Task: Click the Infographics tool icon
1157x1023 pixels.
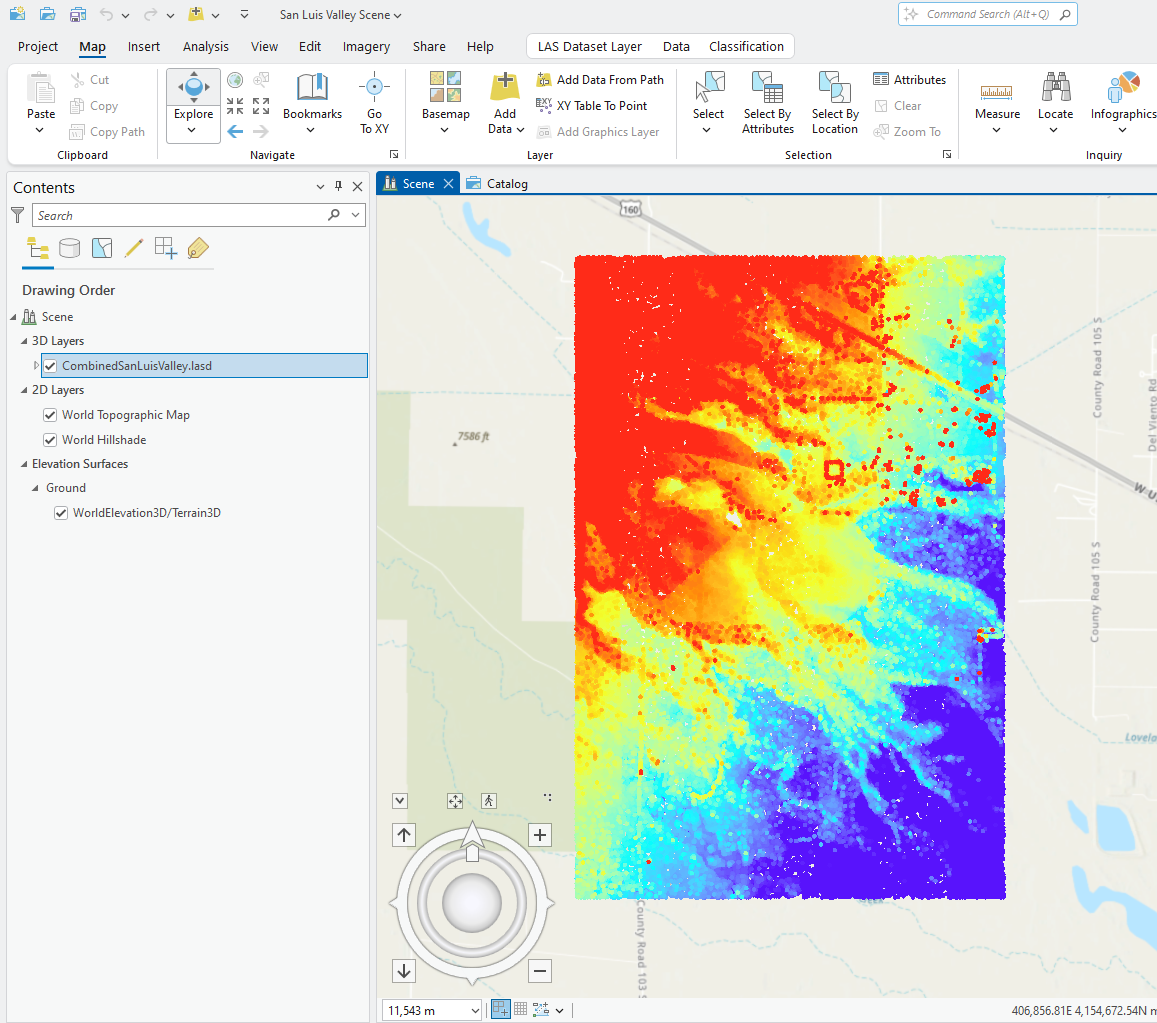Action: click(1124, 89)
